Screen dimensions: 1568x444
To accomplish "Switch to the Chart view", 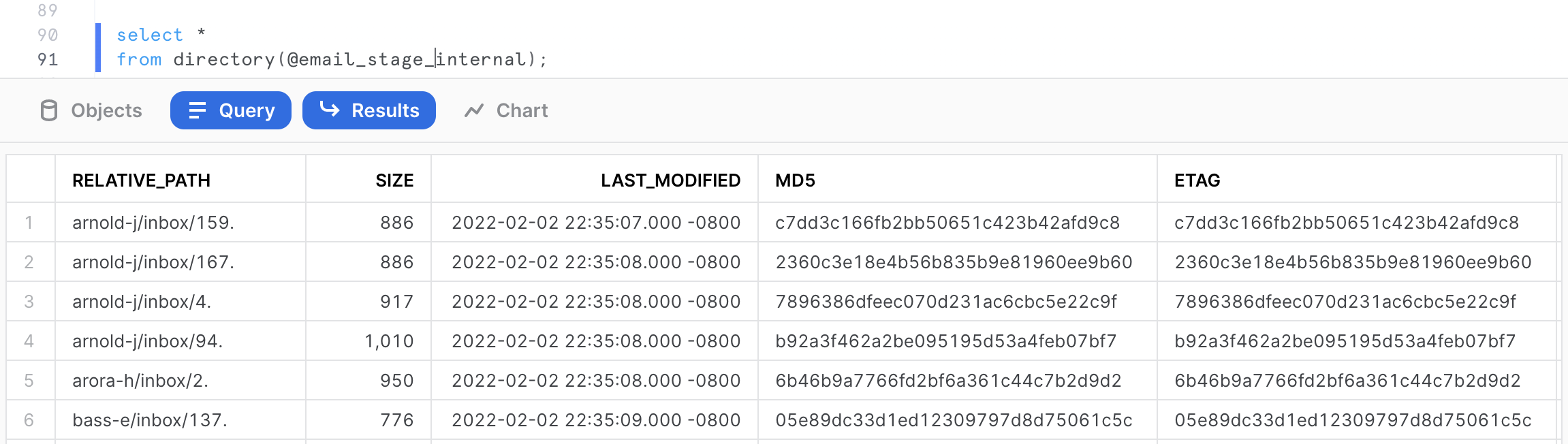I will pos(522,110).
